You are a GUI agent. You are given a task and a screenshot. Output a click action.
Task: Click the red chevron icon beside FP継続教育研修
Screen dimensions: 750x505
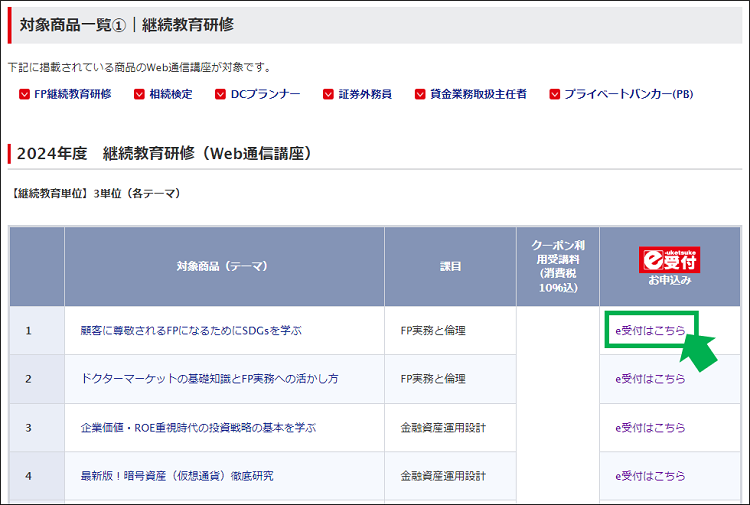(x=24, y=95)
